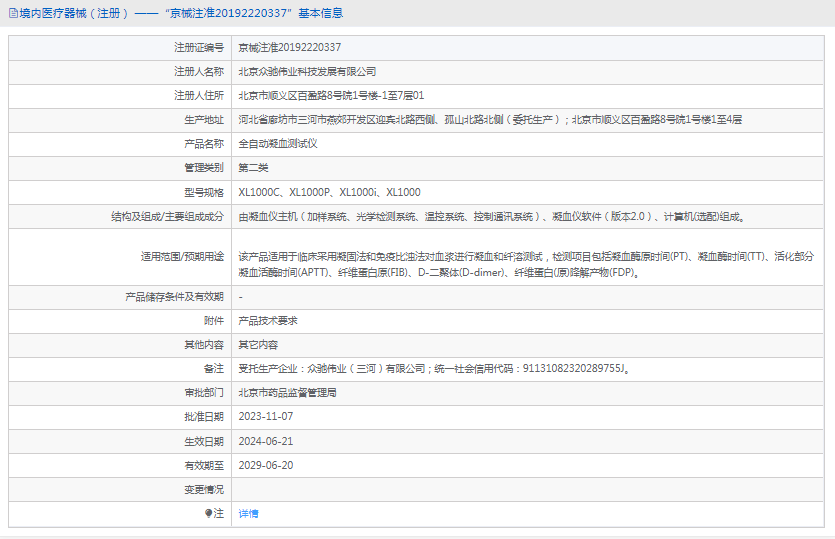Select the registrant address 北京市顺义区百盈路8号院1号楼-1至7层01
This screenshot has width=835, height=539.
pyautogui.click(x=331, y=95)
